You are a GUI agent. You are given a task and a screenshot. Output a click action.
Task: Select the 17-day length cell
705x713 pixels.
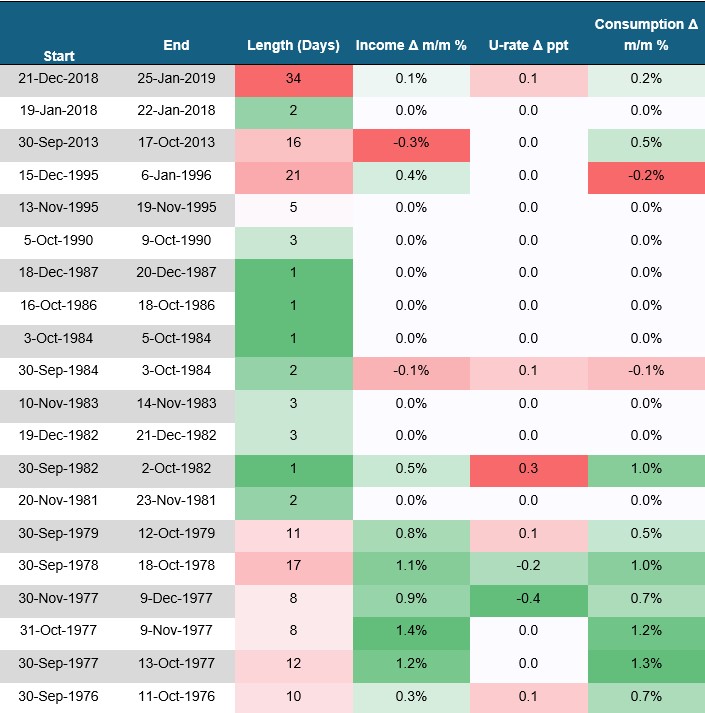pos(293,566)
